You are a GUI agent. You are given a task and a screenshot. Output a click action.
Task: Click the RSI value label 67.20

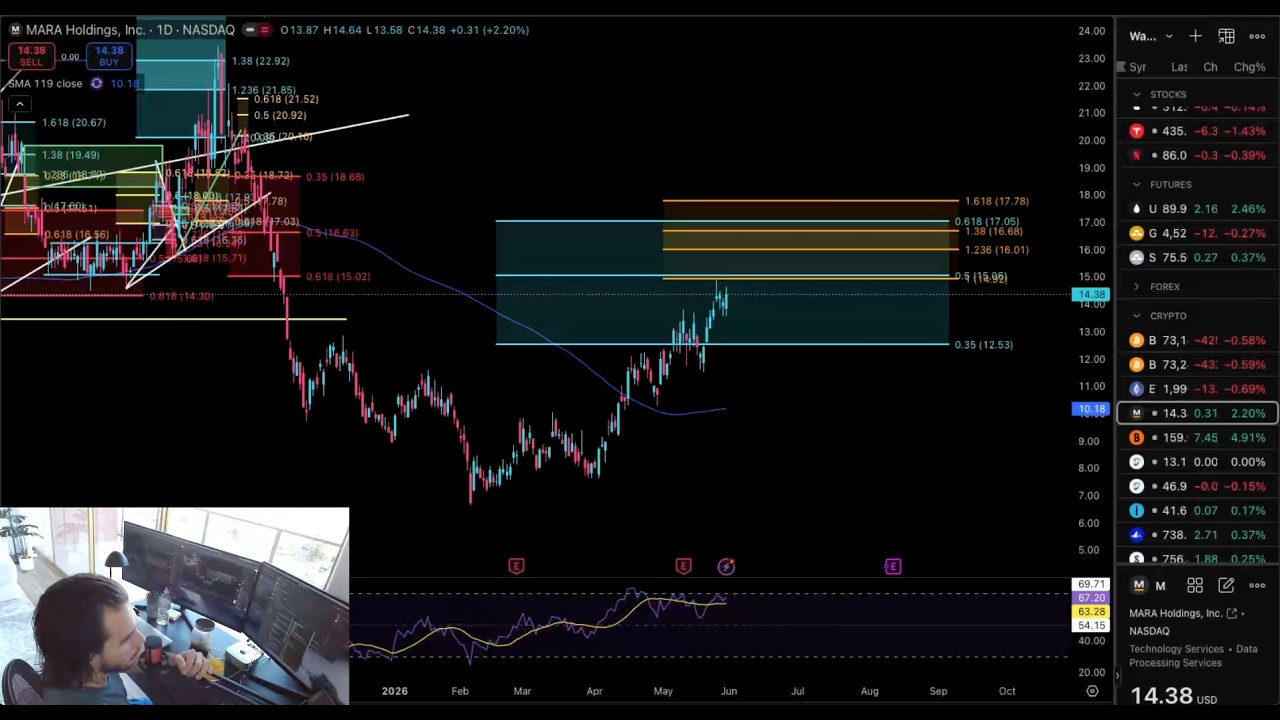pyautogui.click(x=1090, y=597)
